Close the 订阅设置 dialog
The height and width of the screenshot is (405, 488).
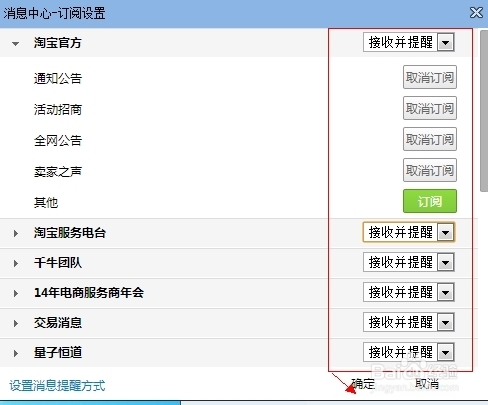tap(476, 13)
